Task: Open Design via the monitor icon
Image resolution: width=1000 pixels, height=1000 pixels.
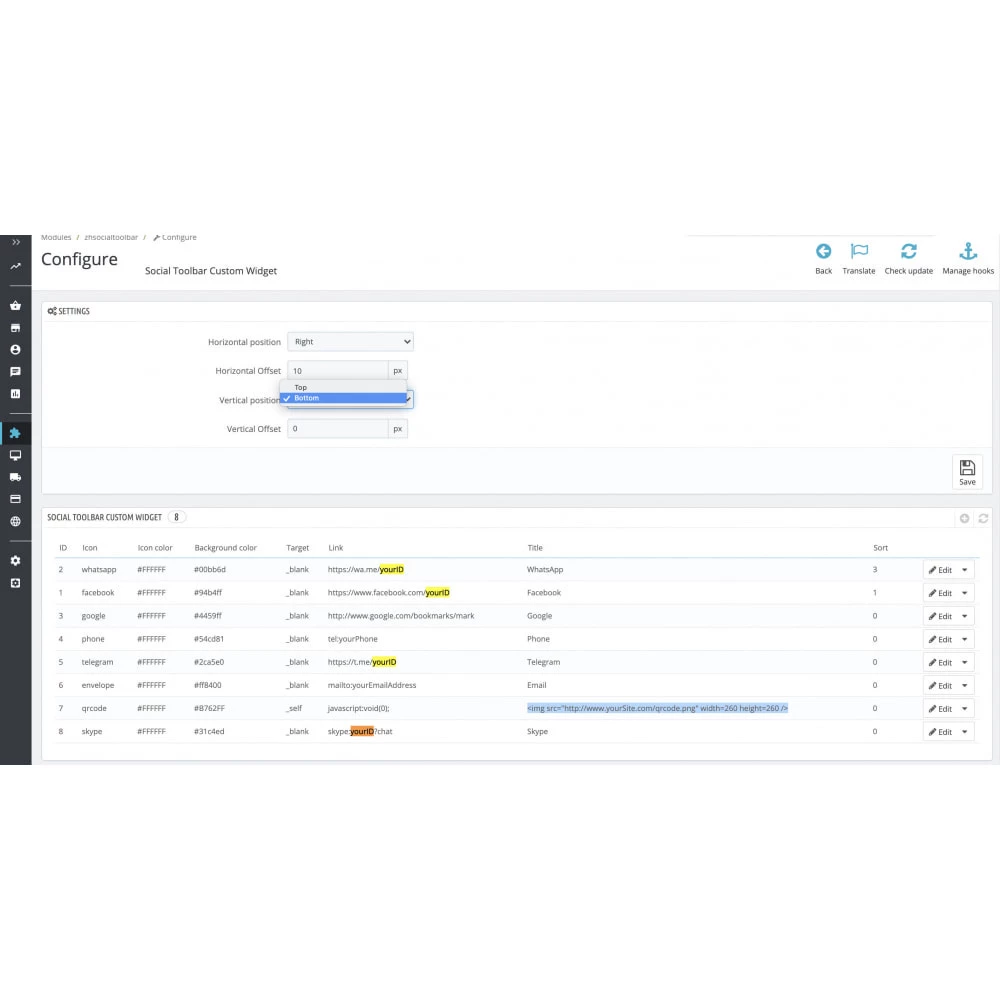Action: click(x=15, y=455)
